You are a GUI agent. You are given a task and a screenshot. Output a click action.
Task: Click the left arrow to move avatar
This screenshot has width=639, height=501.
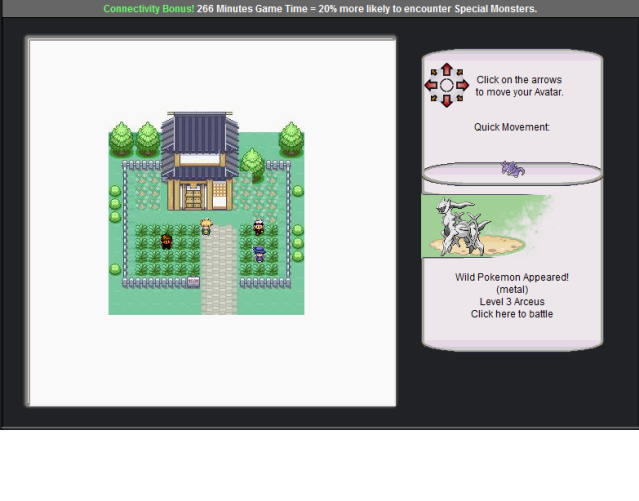(x=431, y=85)
